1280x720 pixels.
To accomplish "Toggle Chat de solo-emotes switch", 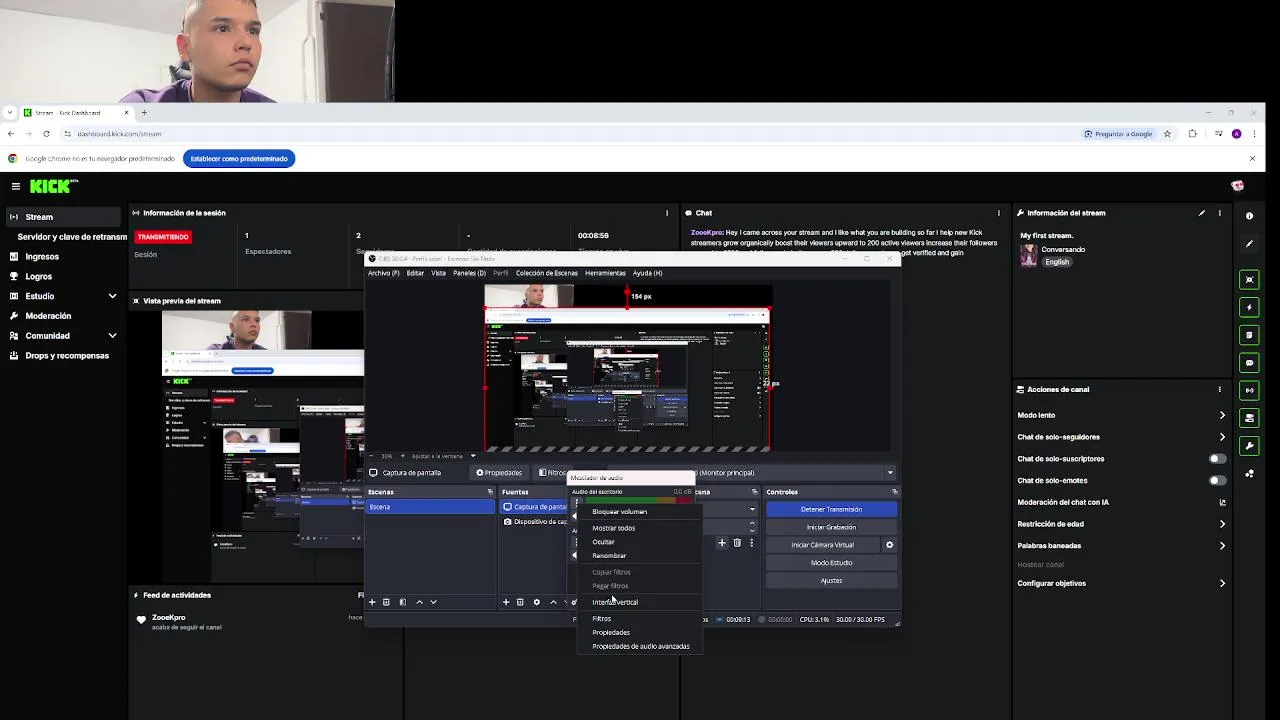I will click(x=1217, y=481).
